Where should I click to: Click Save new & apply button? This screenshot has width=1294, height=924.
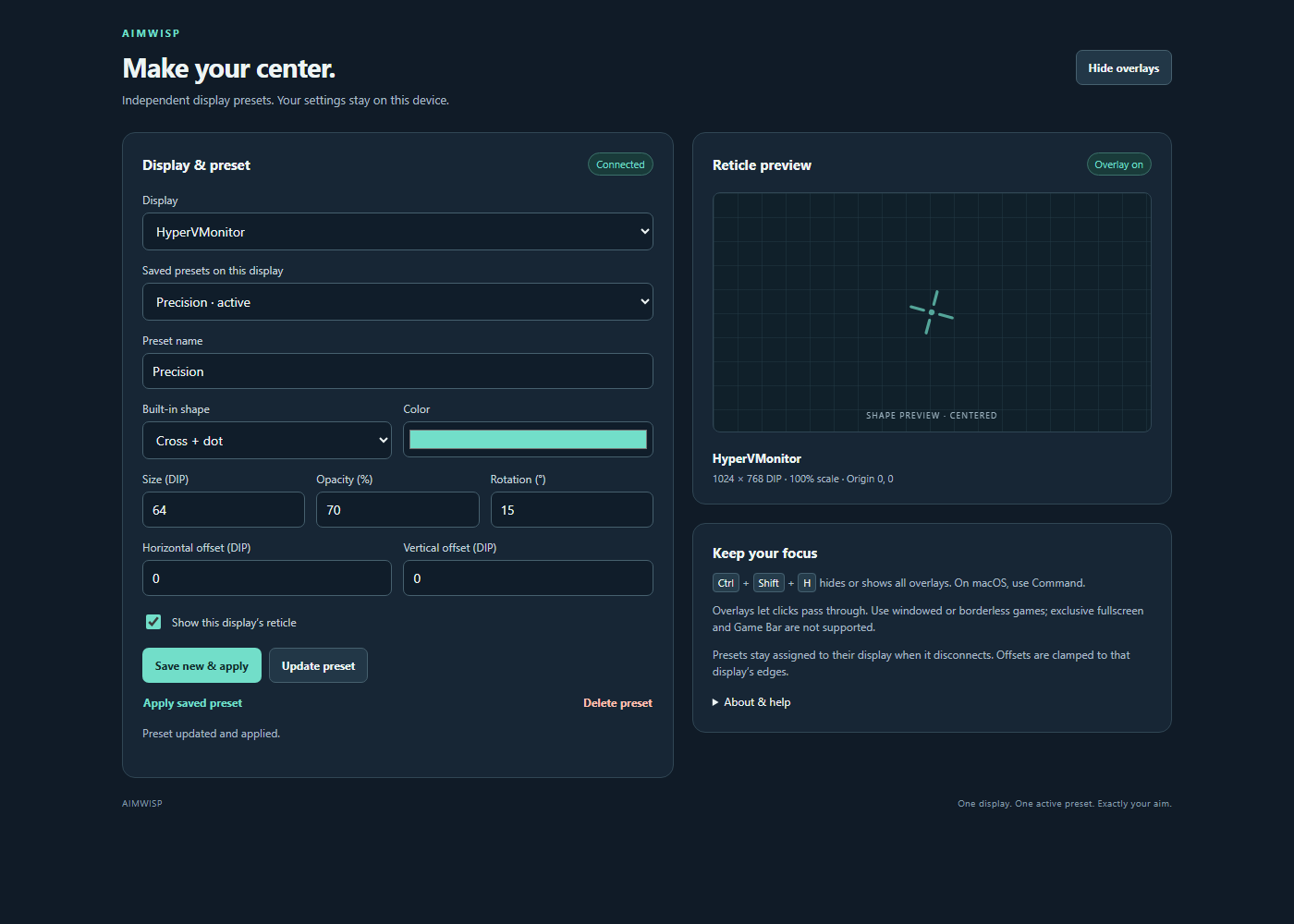(201, 665)
